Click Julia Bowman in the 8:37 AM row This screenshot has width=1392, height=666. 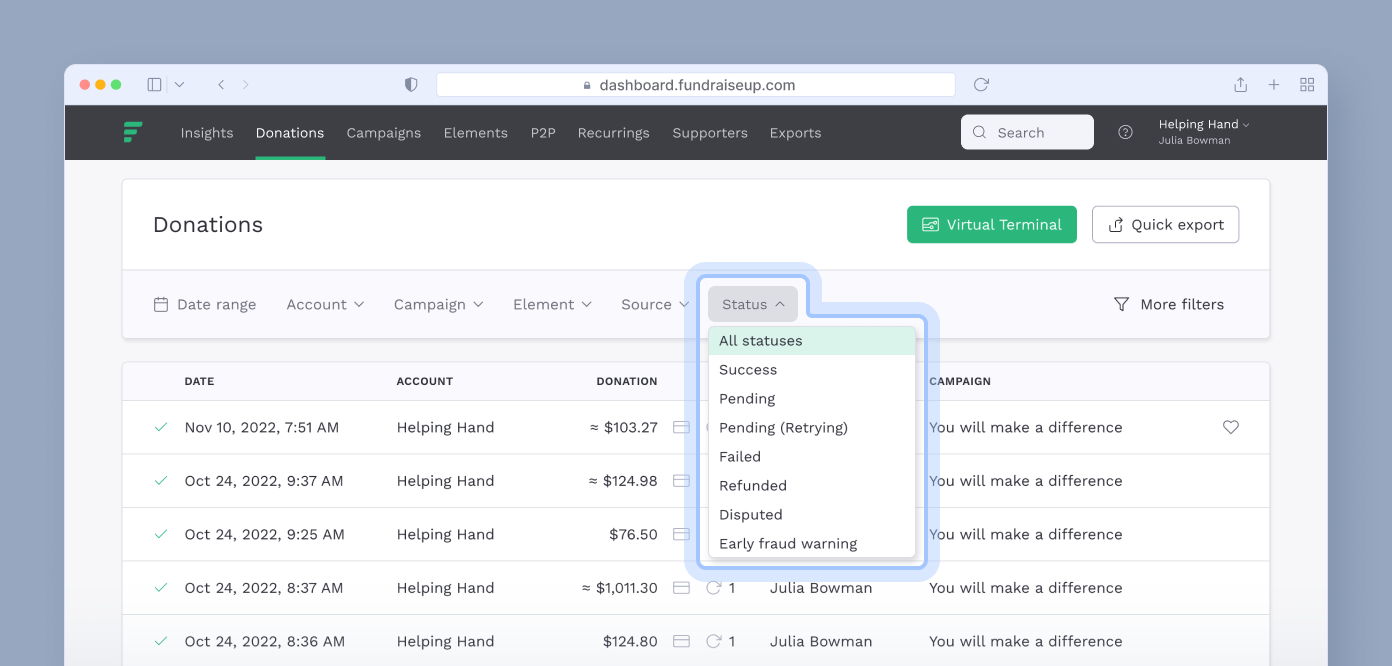(821, 588)
